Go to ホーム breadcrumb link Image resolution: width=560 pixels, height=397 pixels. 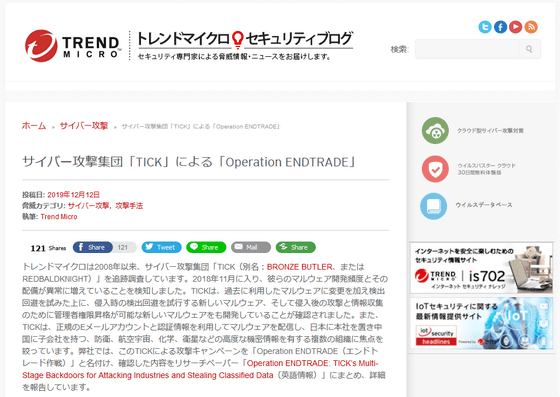[x=34, y=126]
